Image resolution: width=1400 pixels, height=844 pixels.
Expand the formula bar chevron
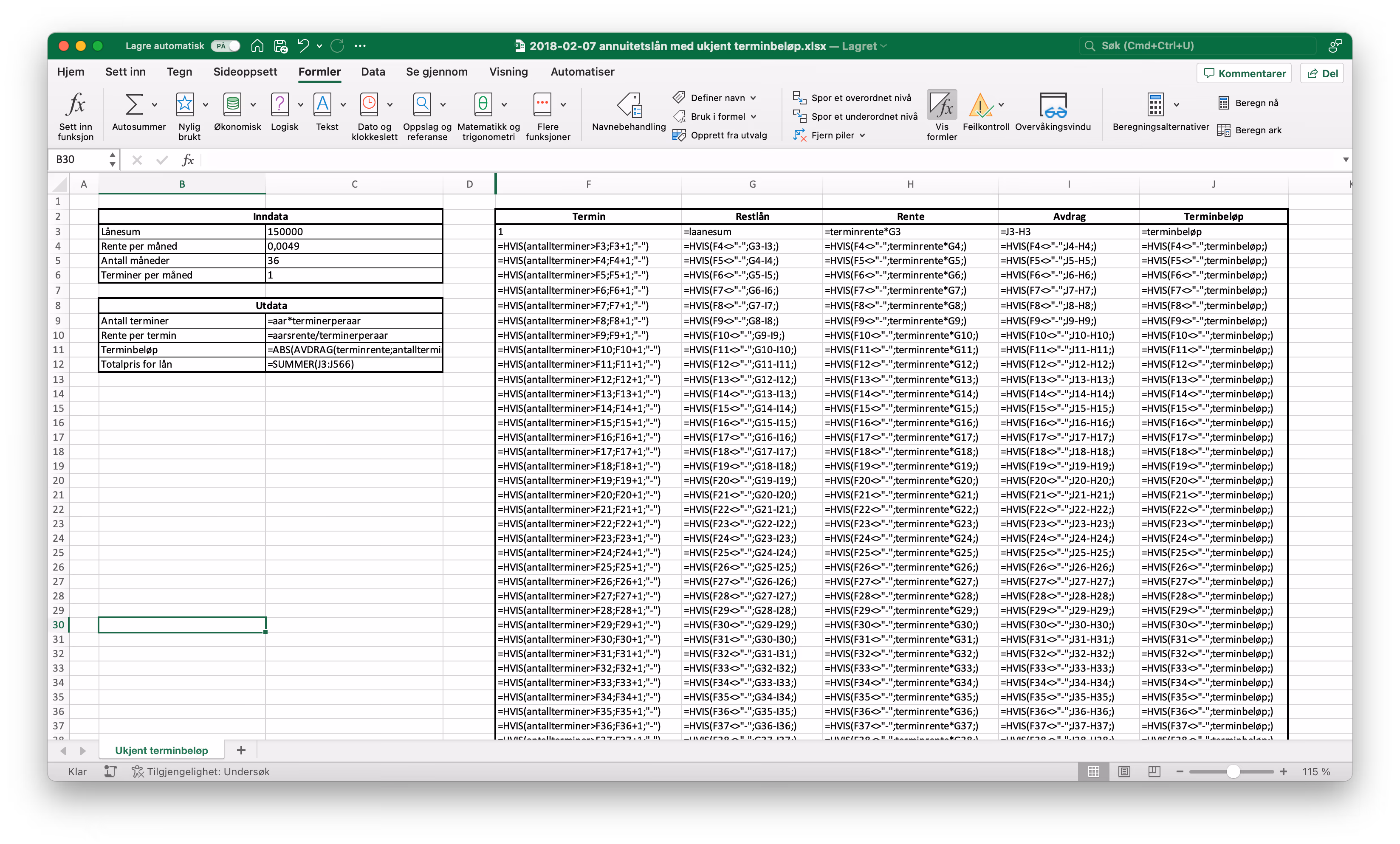point(1346,160)
